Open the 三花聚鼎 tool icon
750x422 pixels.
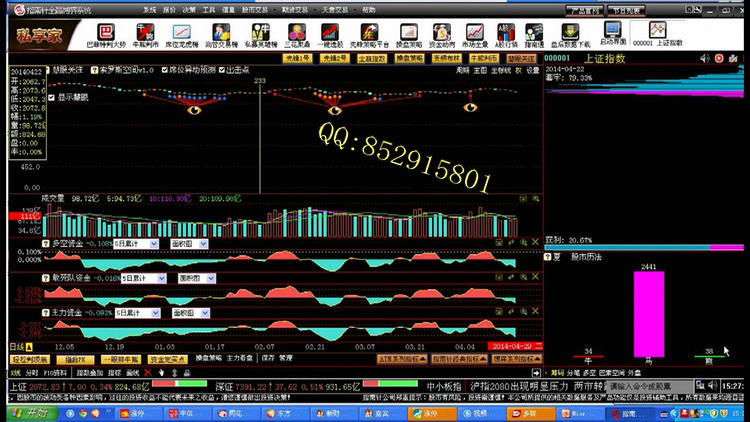tap(296, 34)
